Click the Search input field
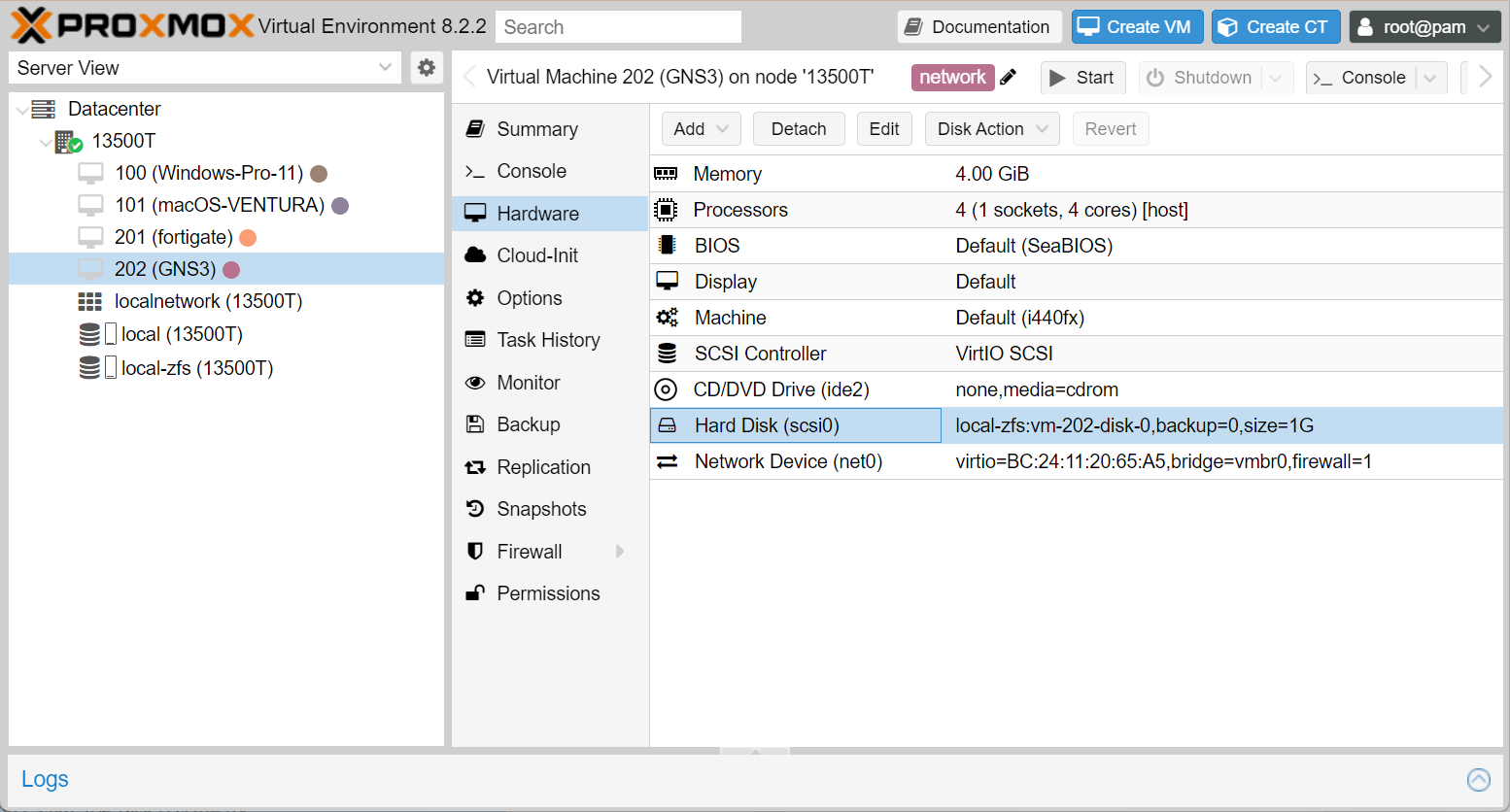This screenshot has width=1510, height=812. pyautogui.click(x=618, y=27)
